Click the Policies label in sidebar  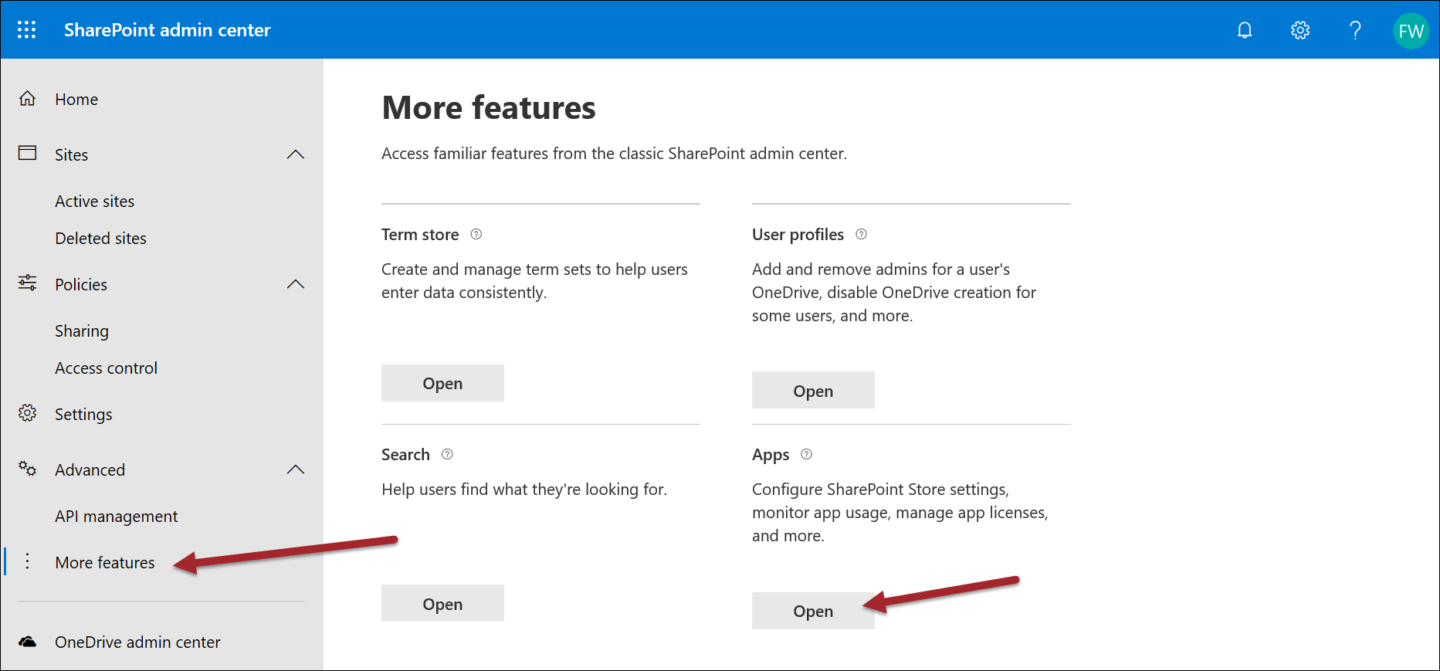[x=81, y=285]
